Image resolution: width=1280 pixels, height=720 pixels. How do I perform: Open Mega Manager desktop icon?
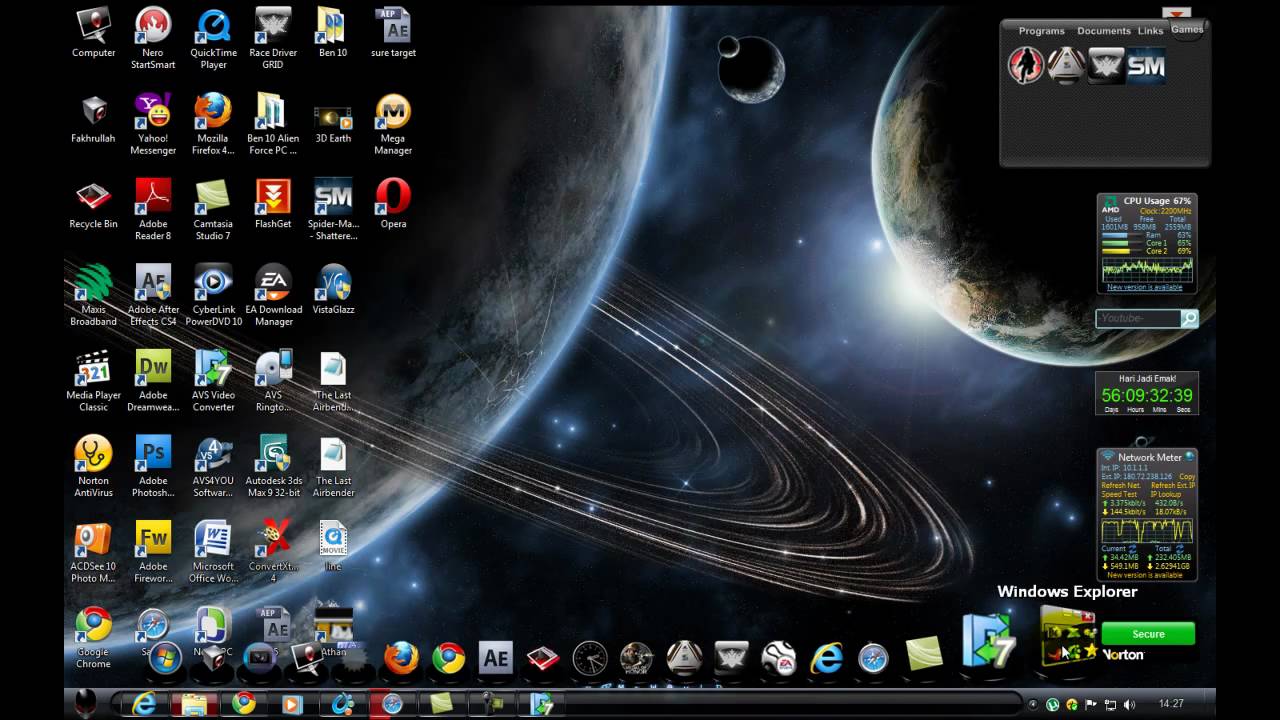(393, 124)
